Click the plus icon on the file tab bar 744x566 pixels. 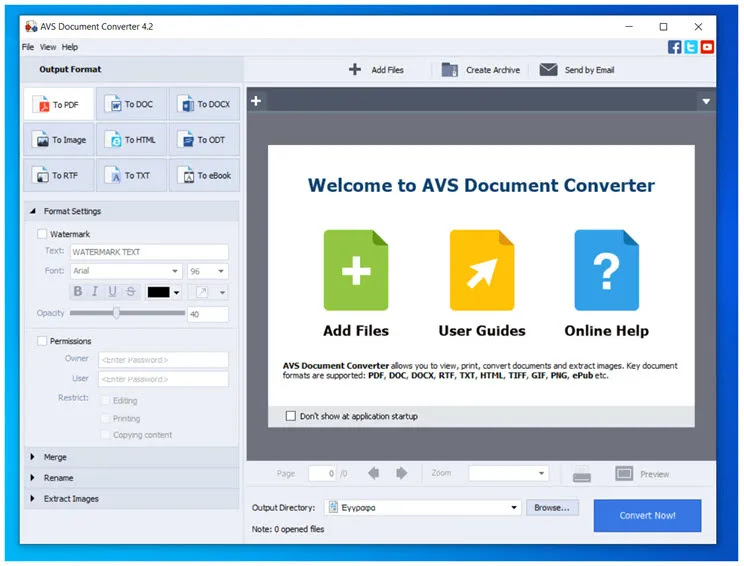tap(256, 101)
